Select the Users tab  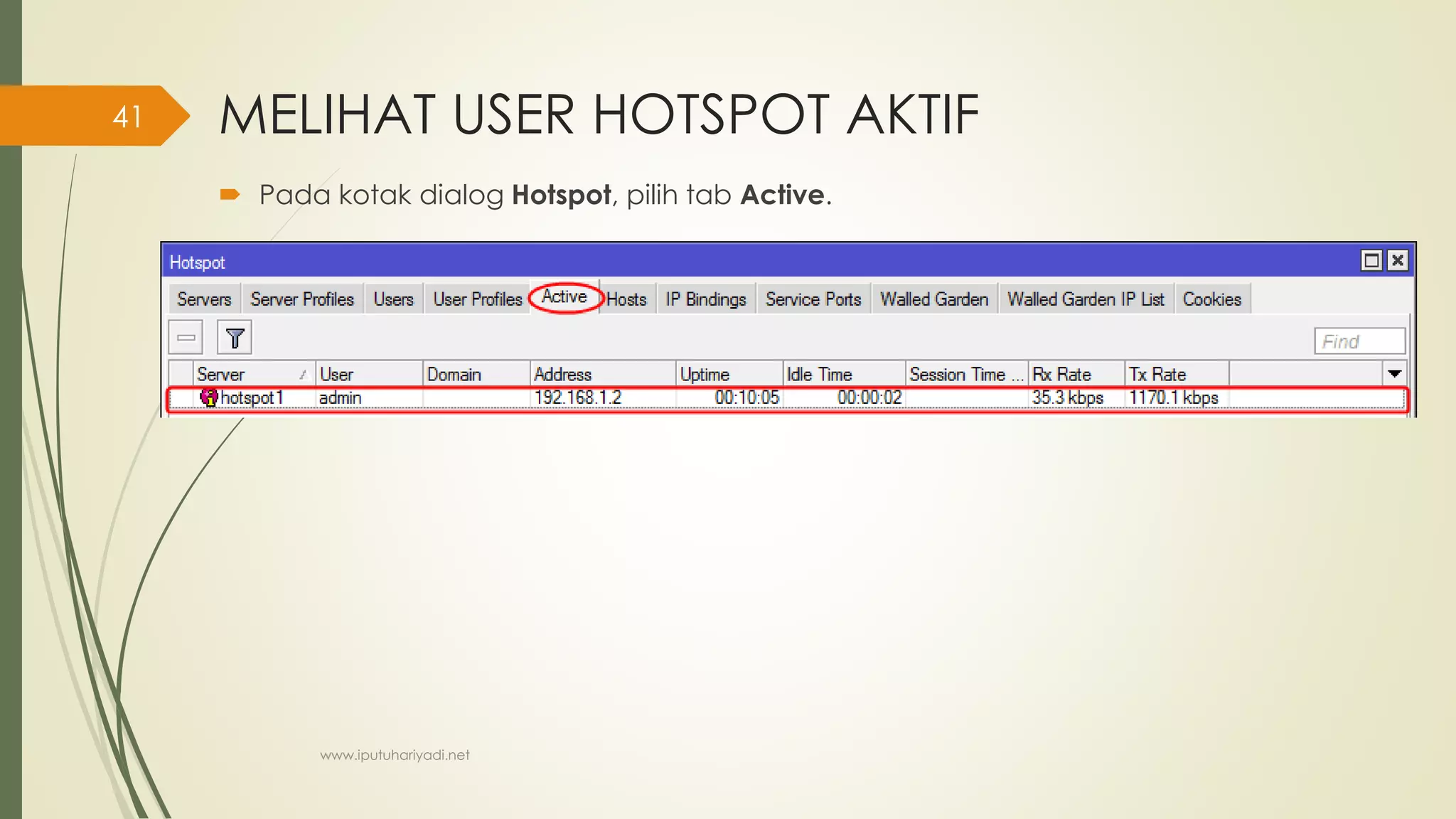click(394, 299)
